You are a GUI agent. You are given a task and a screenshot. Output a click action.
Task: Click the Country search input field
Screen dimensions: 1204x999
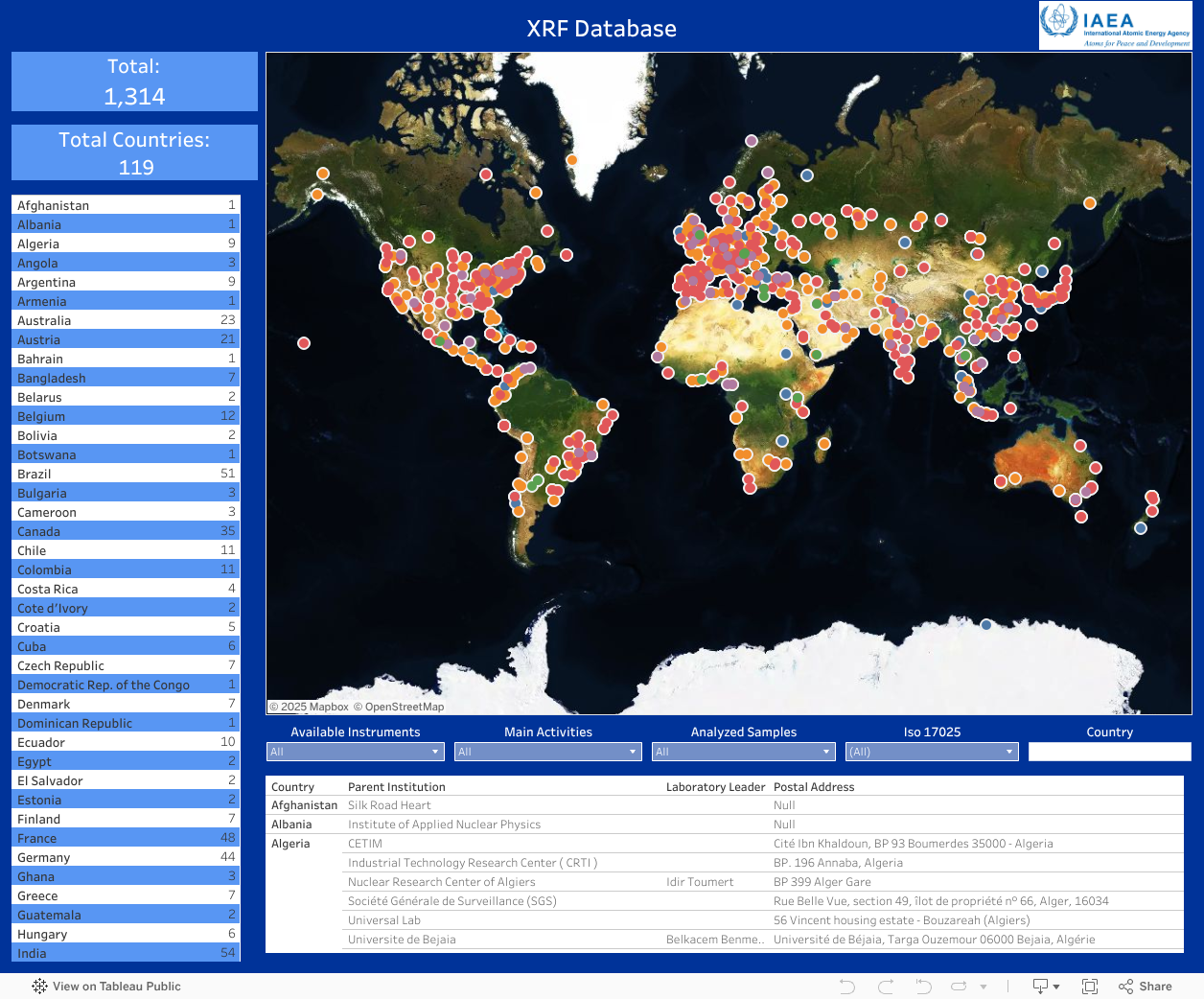(x=1109, y=752)
